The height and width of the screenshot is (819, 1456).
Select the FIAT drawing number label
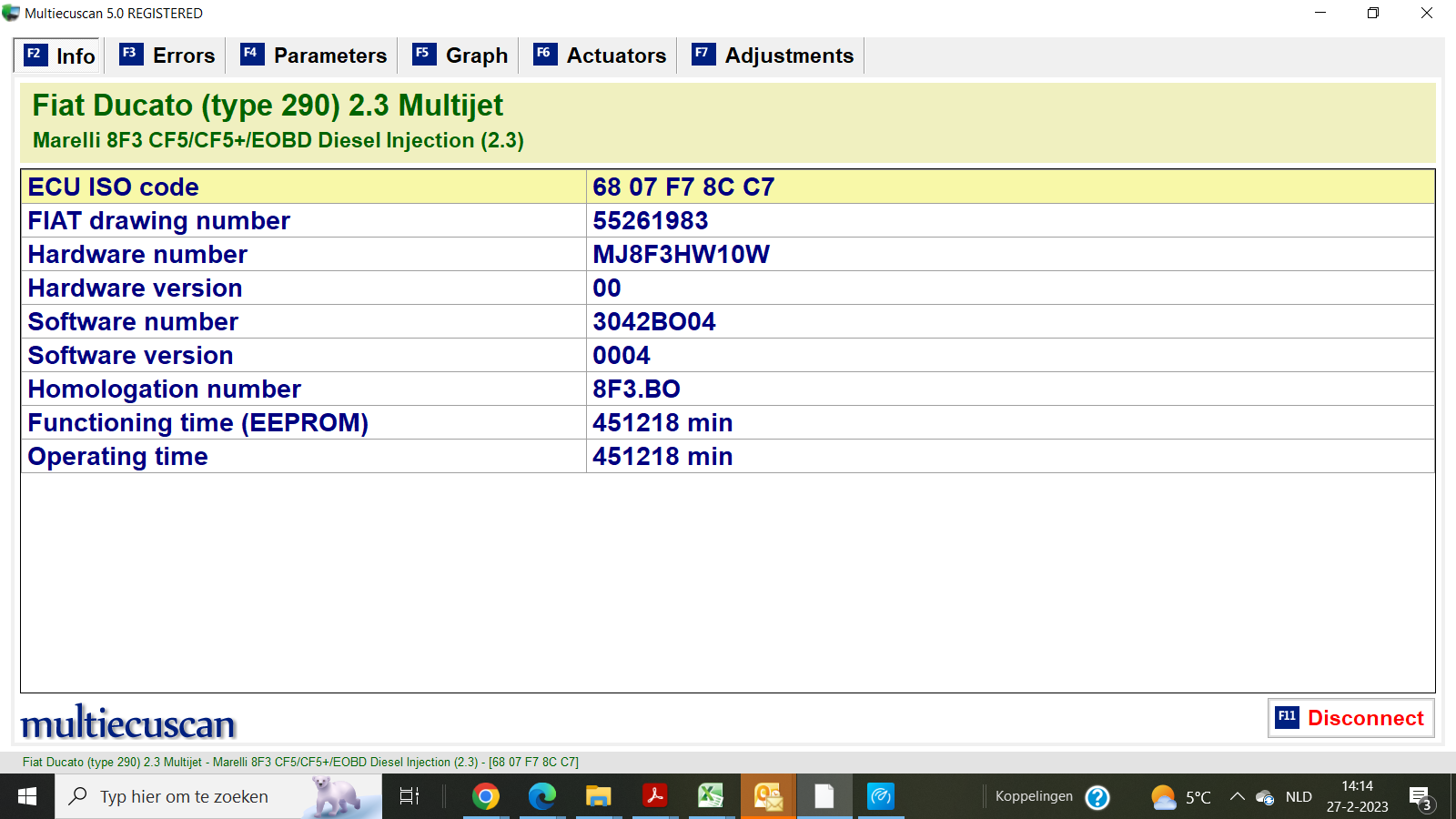coord(159,220)
